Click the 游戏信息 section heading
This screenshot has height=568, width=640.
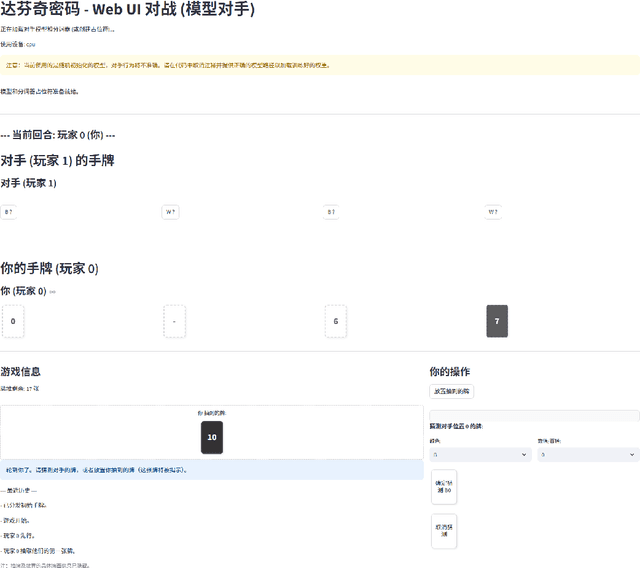21,371
